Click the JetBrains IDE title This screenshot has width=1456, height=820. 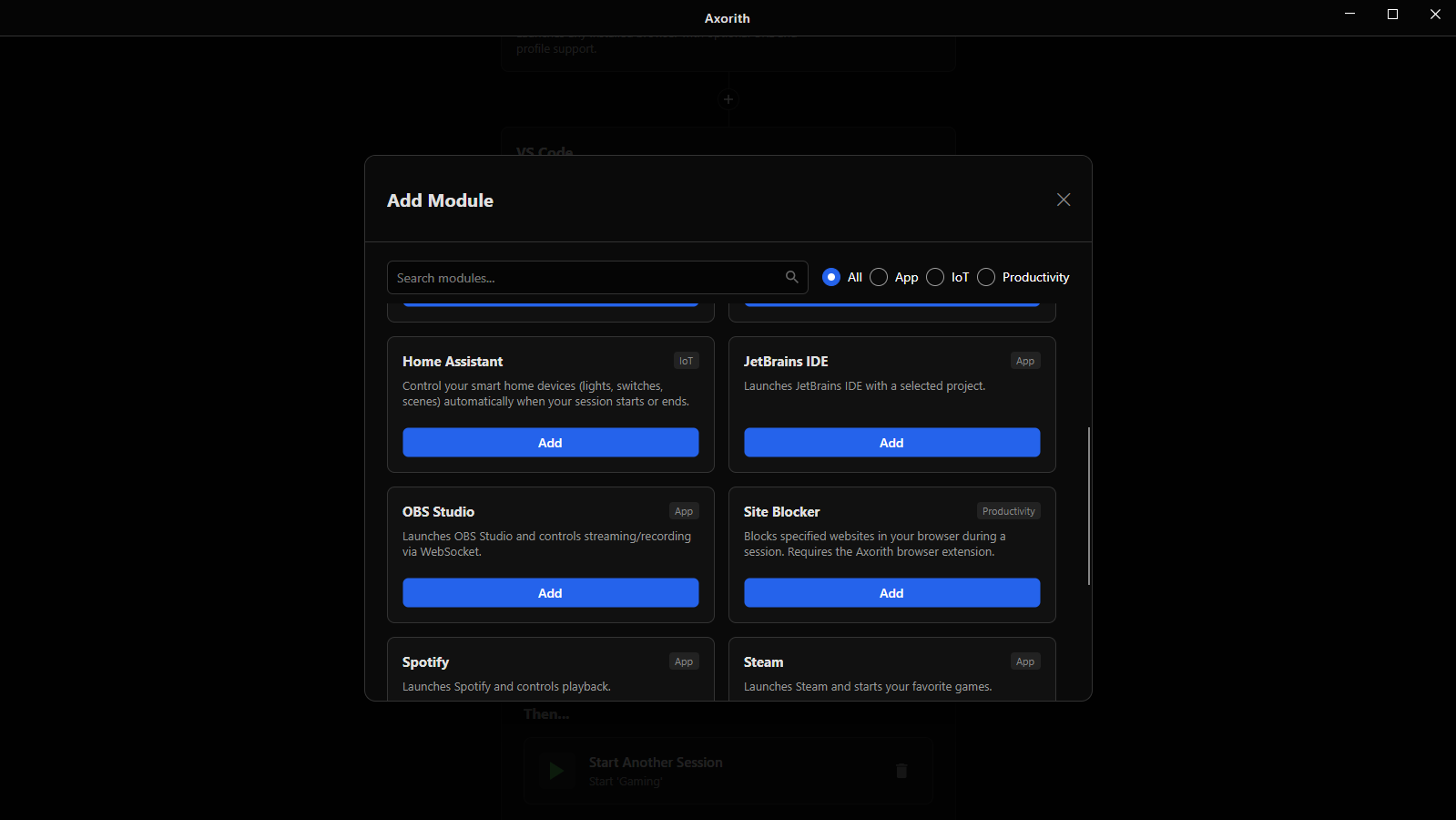[x=786, y=362]
